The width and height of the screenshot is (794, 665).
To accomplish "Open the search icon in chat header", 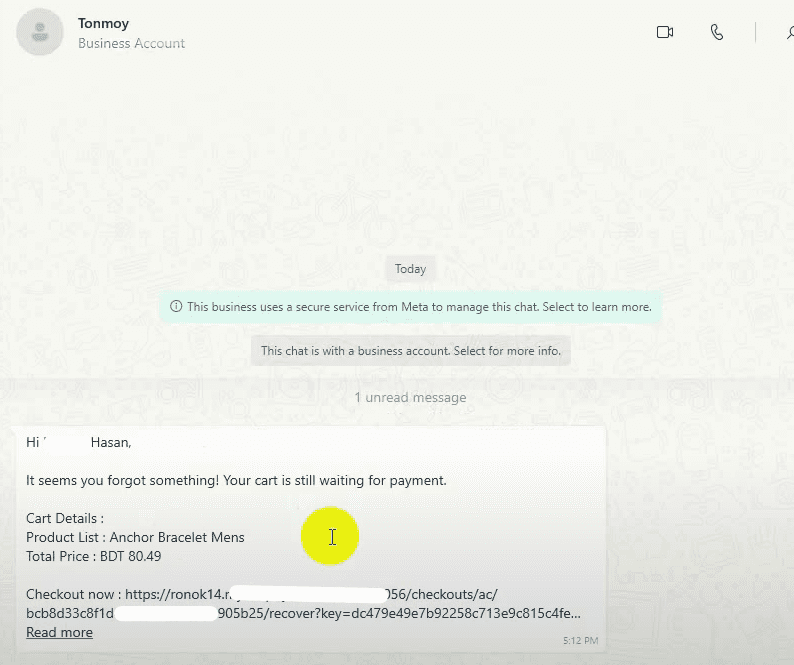I will click(x=788, y=32).
